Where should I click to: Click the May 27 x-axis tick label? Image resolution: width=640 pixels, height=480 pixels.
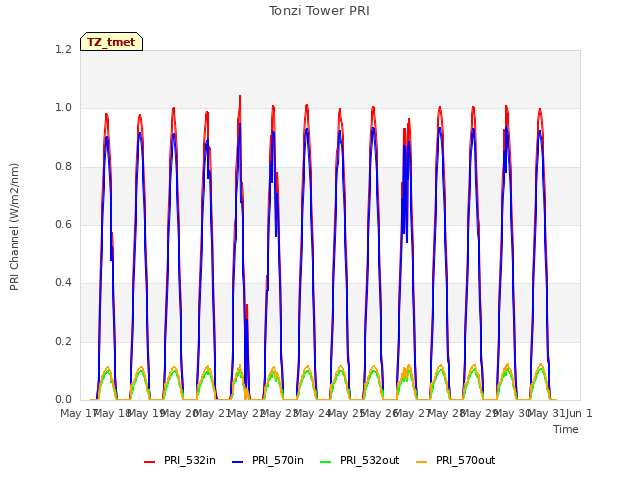413,413
